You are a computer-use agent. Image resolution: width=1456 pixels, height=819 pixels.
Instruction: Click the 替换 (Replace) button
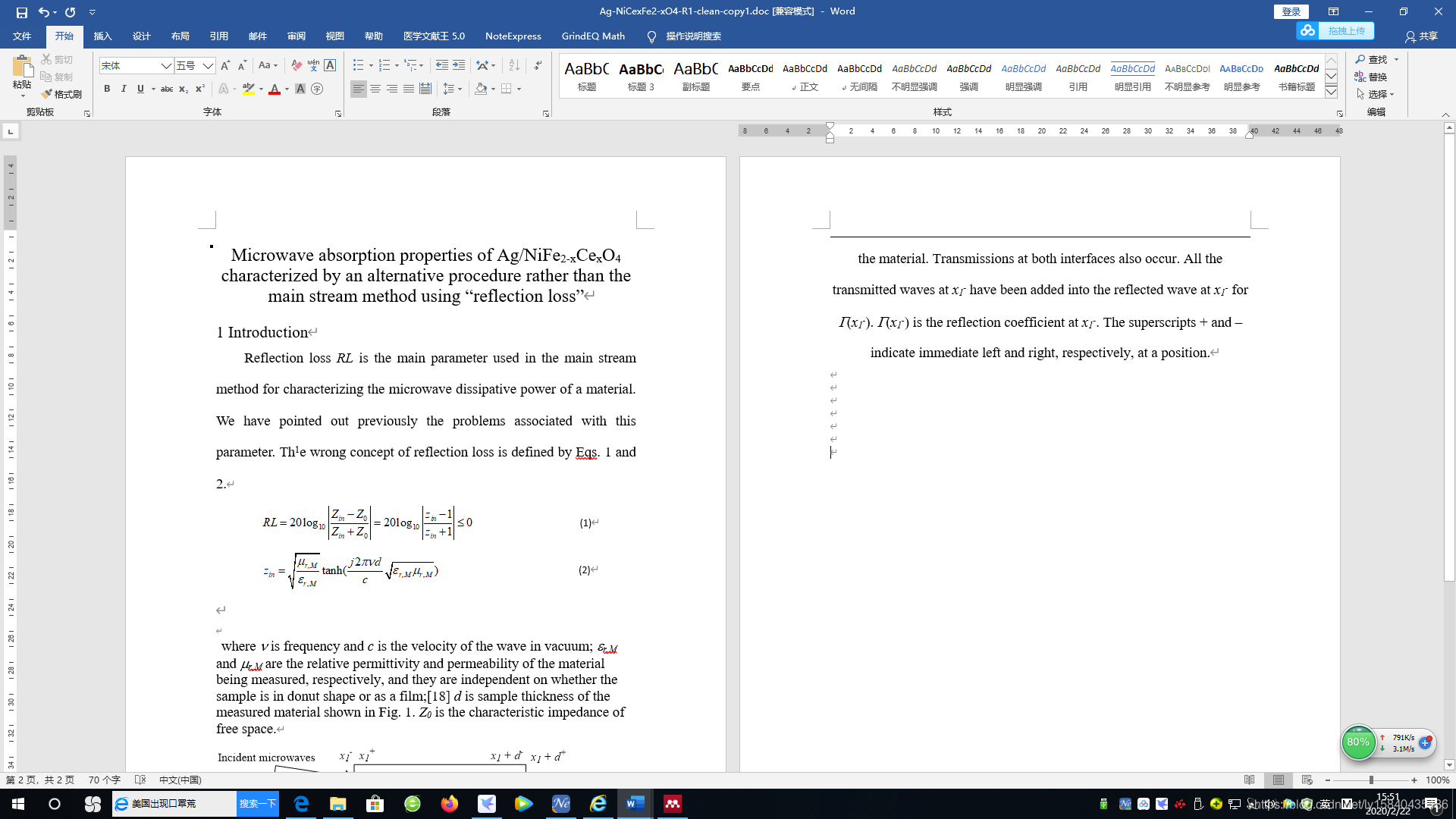click(1372, 77)
